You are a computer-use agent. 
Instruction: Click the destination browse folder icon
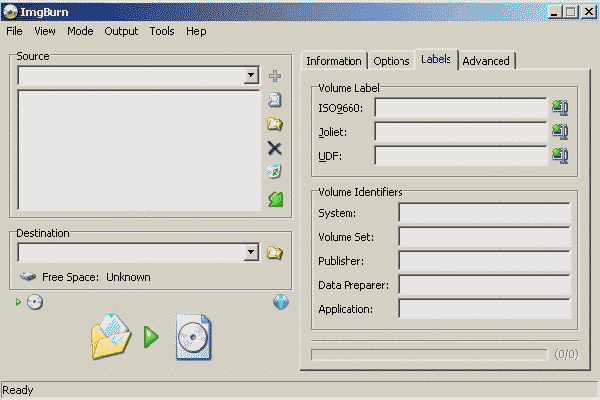[x=275, y=253]
